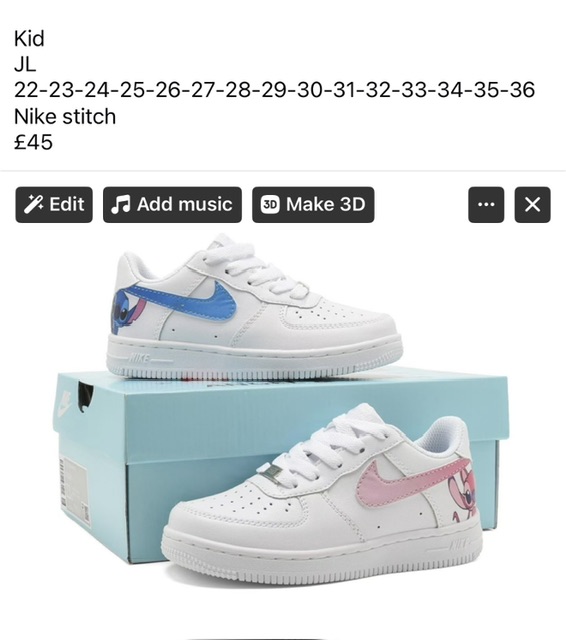The width and height of the screenshot is (566, 640).
Task: Open the three-dots more options menu
Action: coord(486,204)
